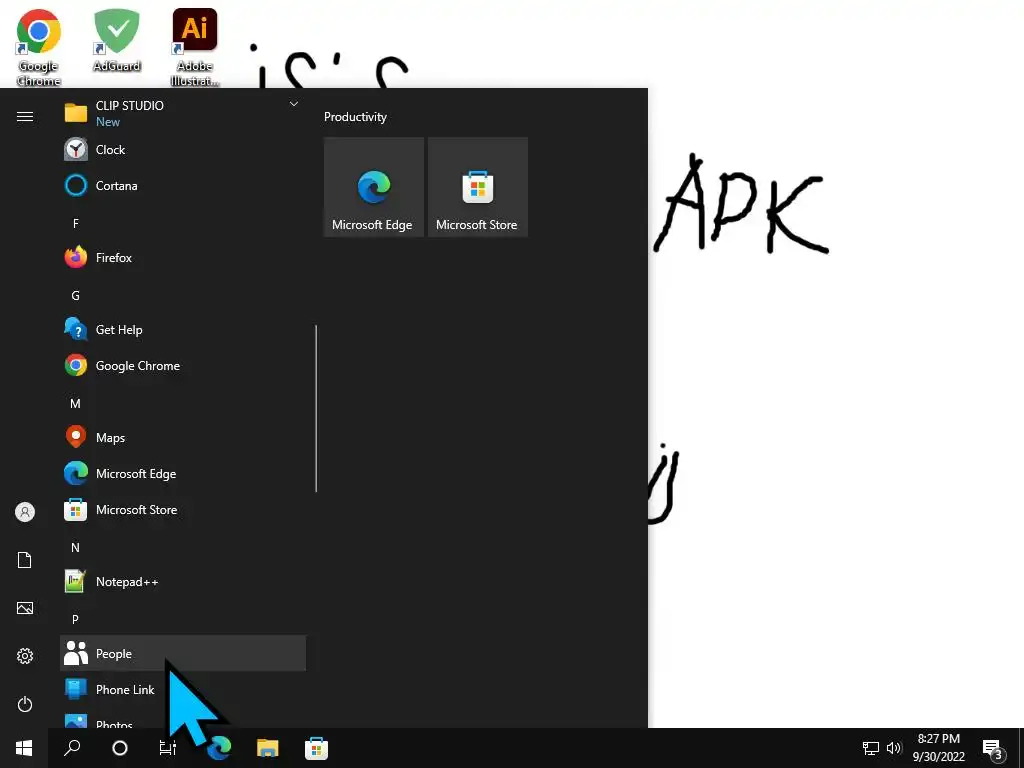Expand the Start menu hamburger button
This screenshot has height=768, width=1024.
(x=25, y=116)
